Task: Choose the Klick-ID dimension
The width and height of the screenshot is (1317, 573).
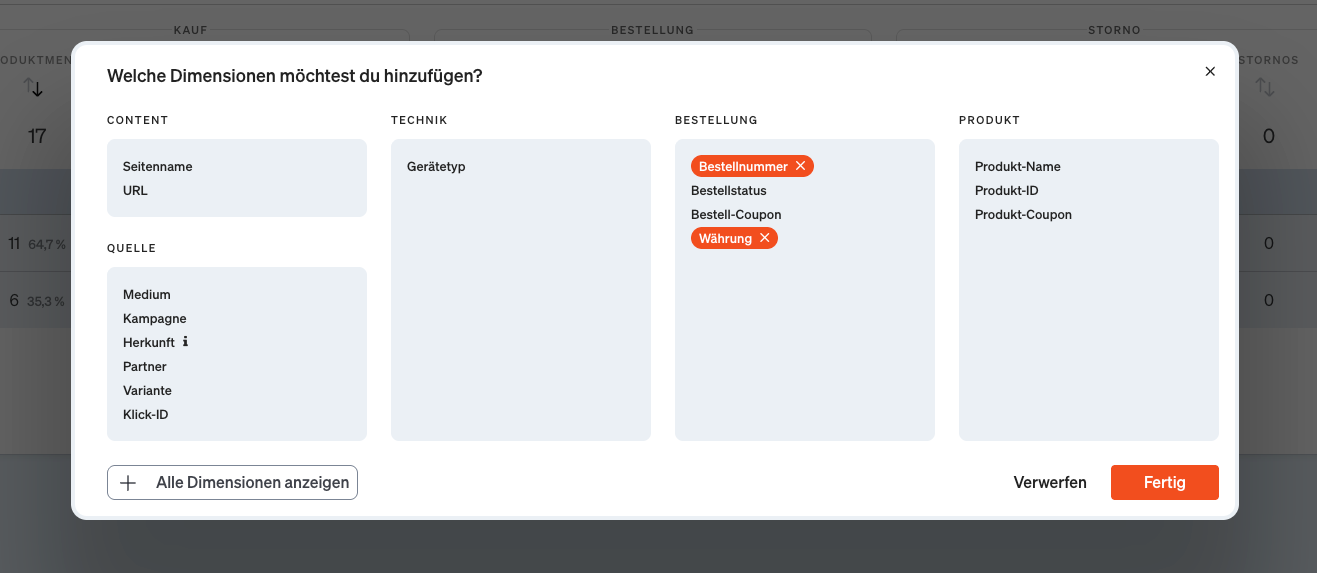Action: point(145,414)
